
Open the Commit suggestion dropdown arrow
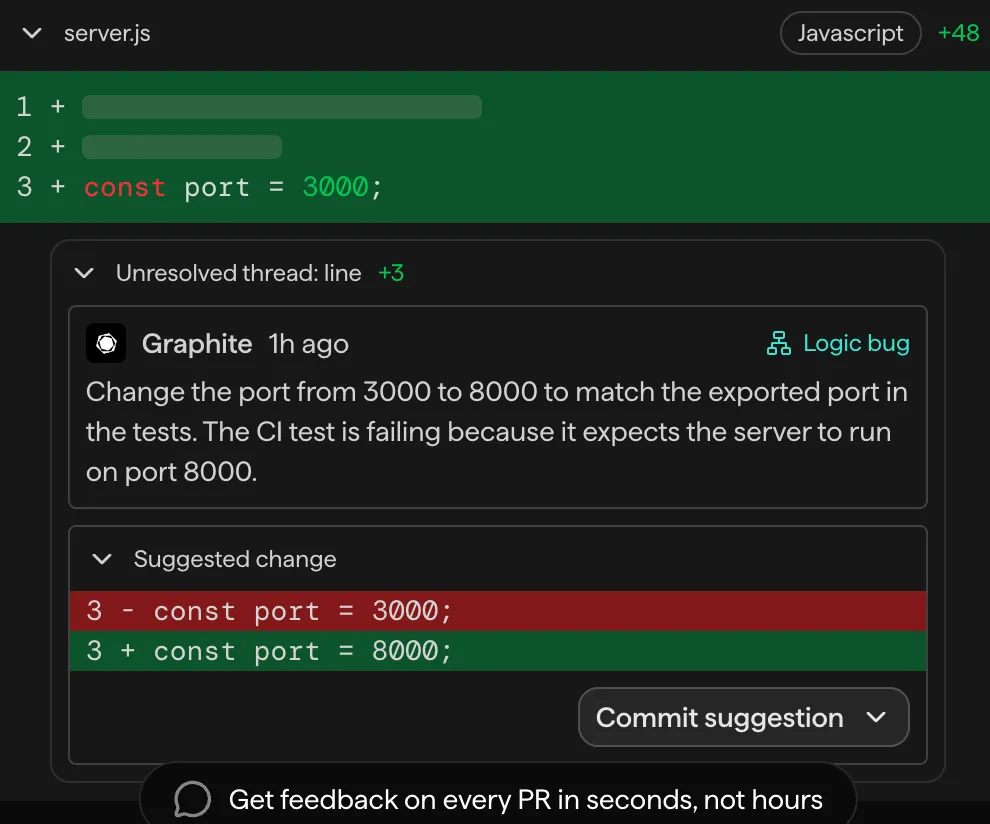pyautogui.click(x=877, y=717)
